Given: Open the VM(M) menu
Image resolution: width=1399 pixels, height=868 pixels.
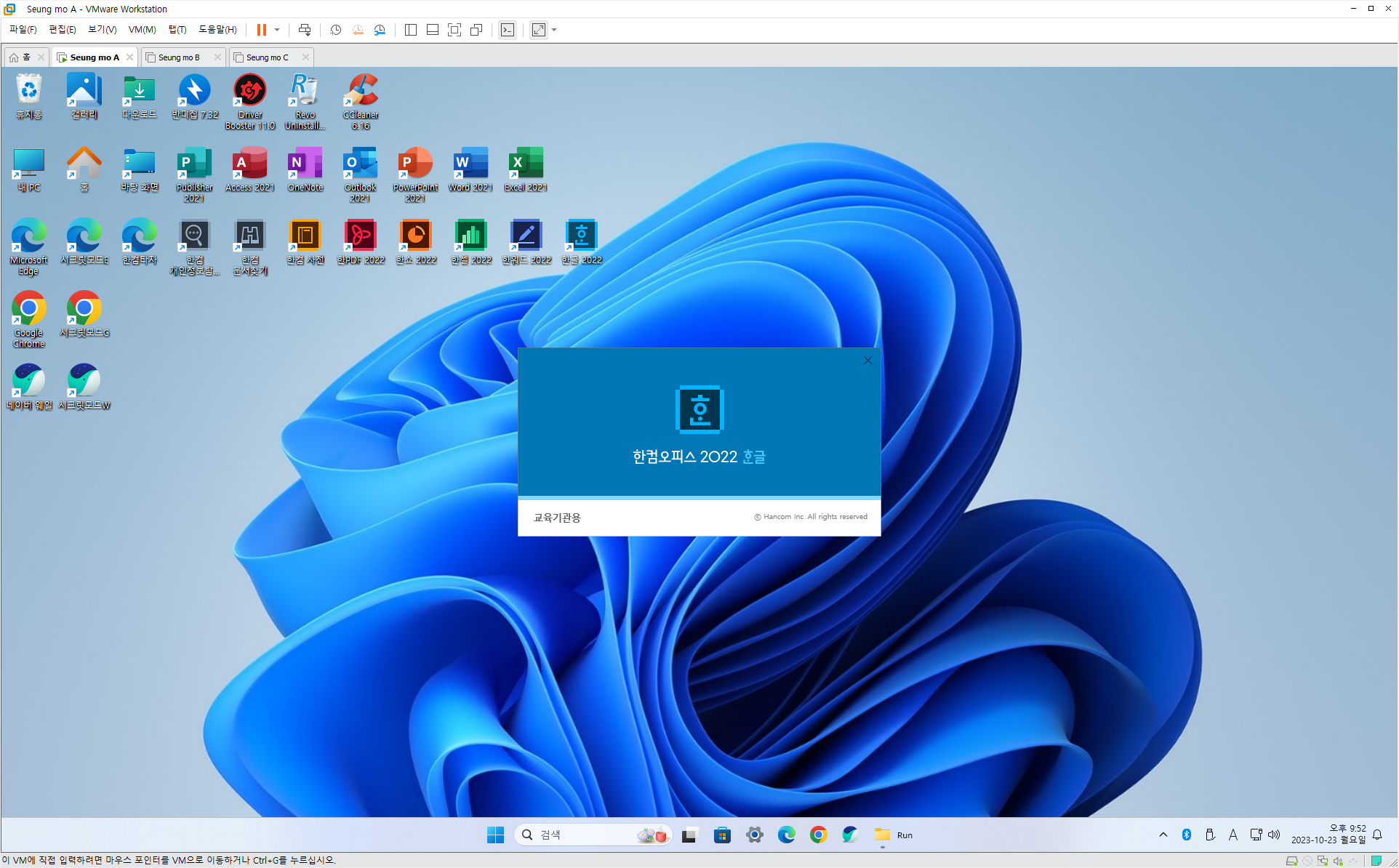Looking at the screenshot, I should pyautogui.click(x=142, y=30).
